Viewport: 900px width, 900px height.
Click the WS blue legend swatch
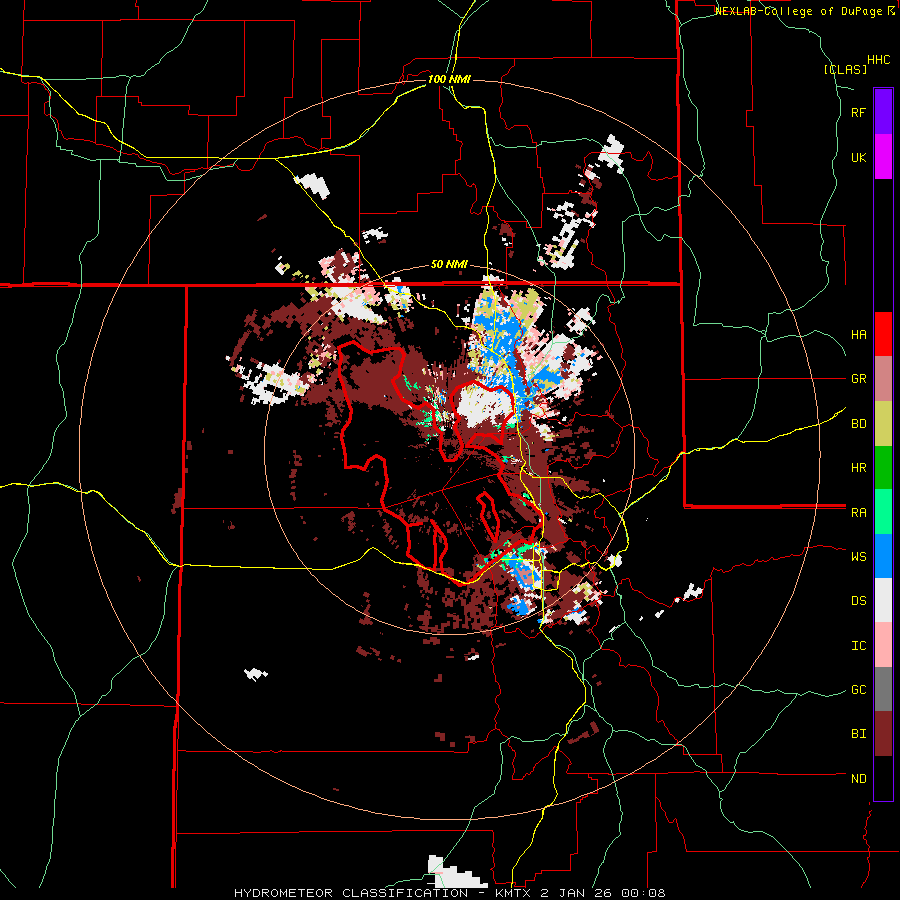(883, 556)
